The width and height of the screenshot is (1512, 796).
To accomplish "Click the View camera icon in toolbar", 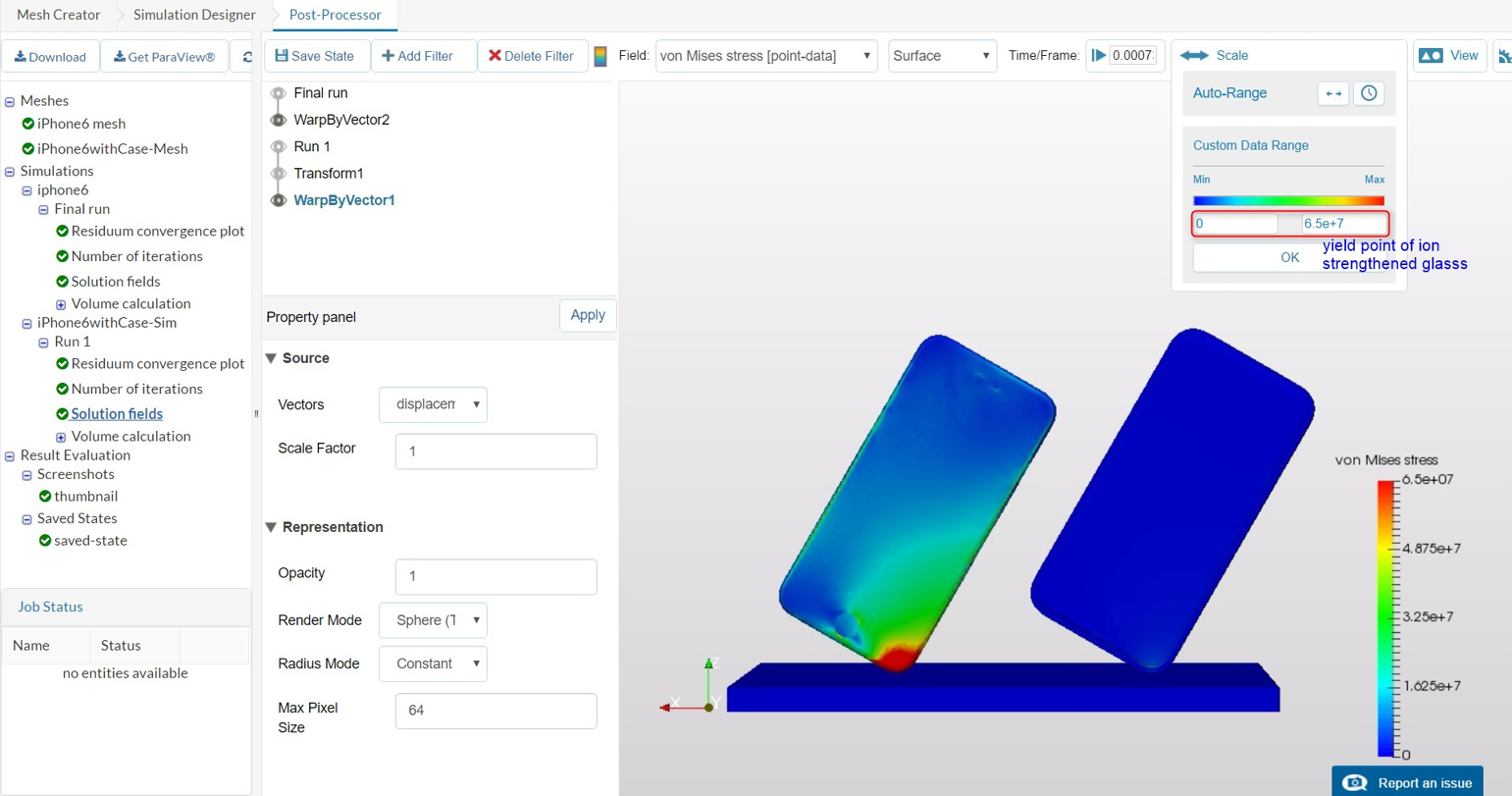I will (1431, 56).
